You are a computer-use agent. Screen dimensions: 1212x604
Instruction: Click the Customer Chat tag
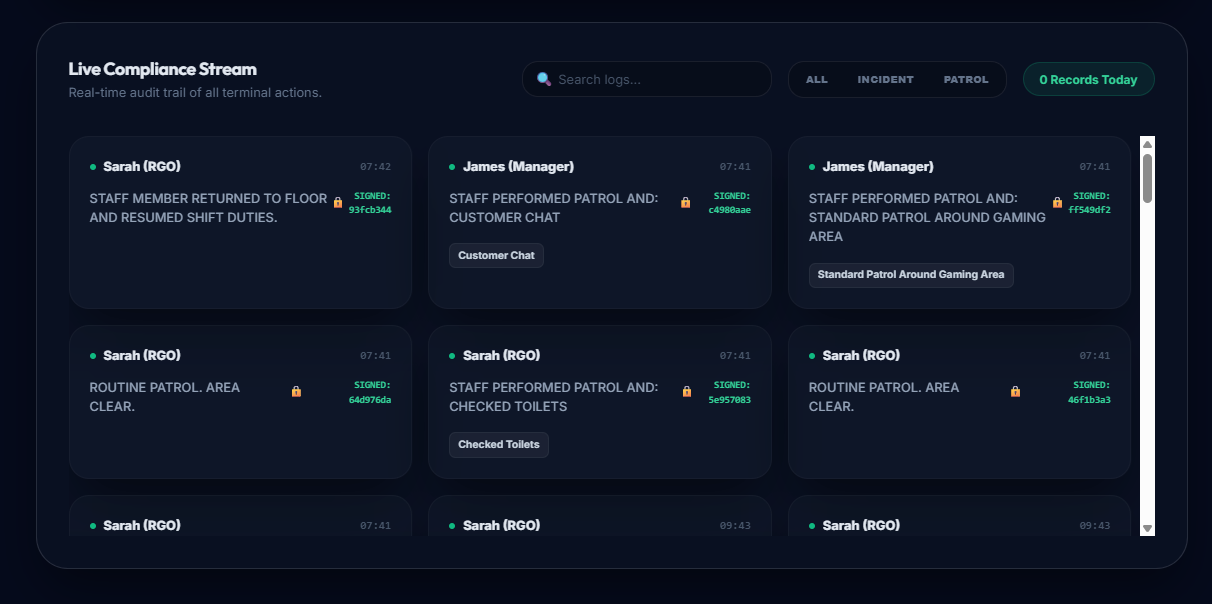click(496, 256)
